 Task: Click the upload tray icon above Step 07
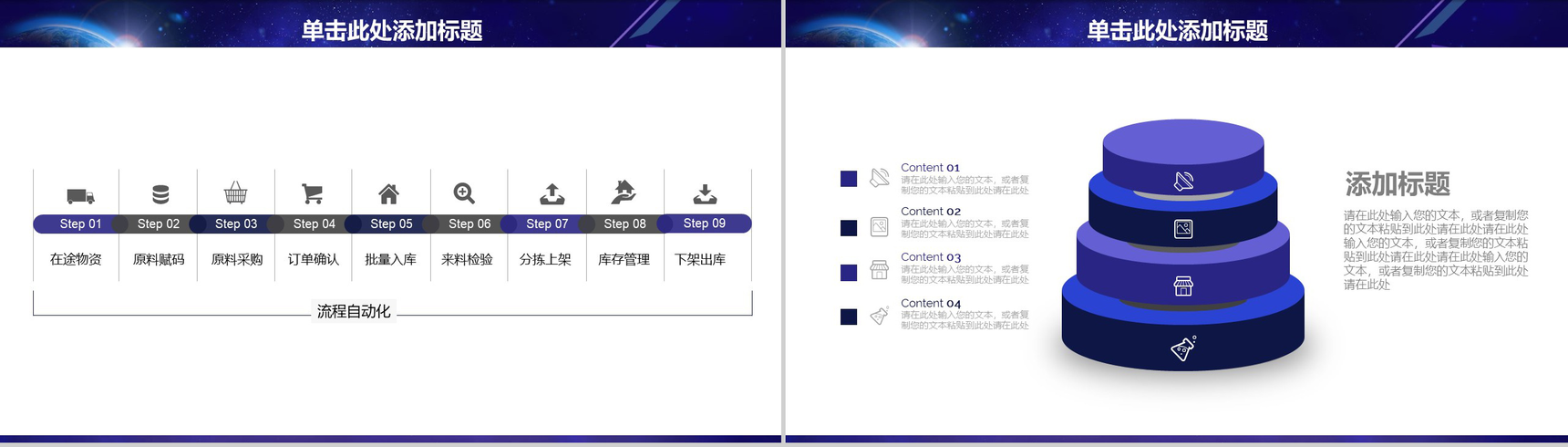point(552,193)
